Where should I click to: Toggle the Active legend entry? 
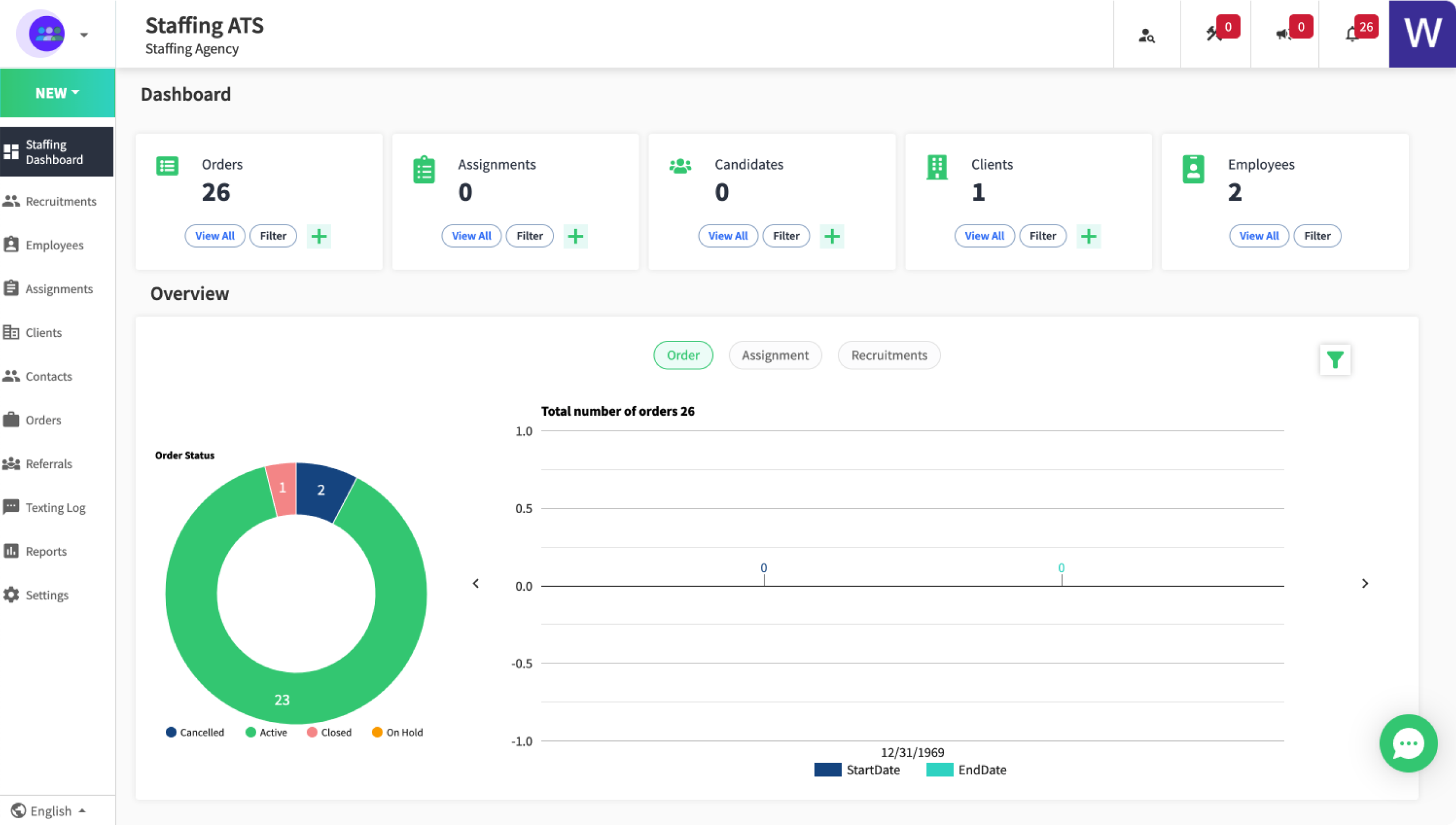[x=266, y=732]
